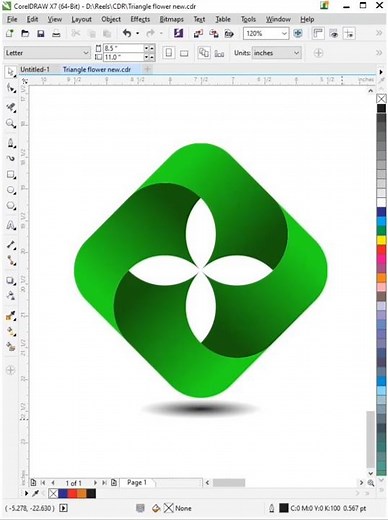Click the page width 8.5 field
Screen dimensions: 388x520
[123, 48]
